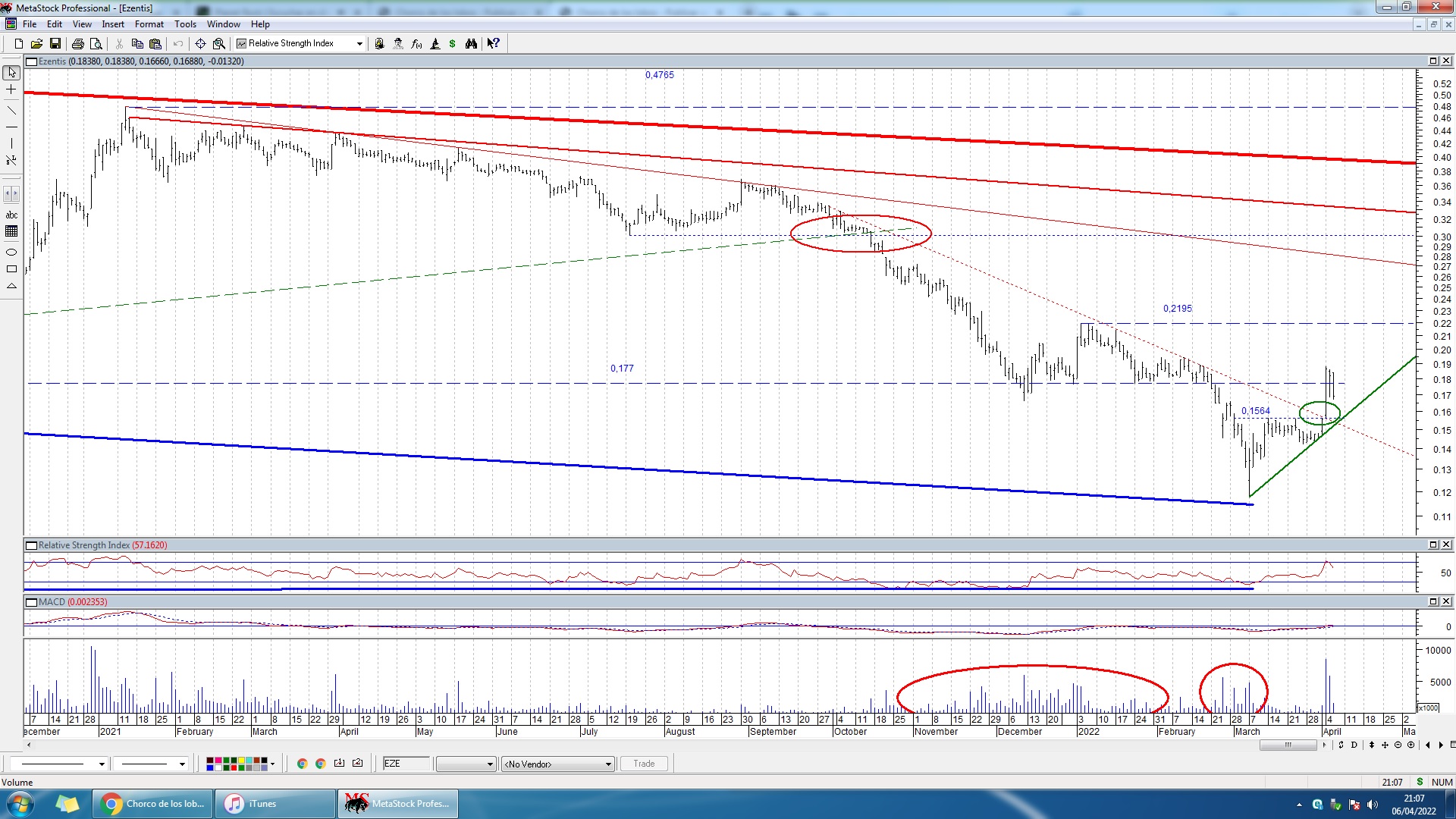The height and width of the screenshot is (819, 1456).
Task: Open the Tools menu
Action: pyautogui.click(x=185, y=24)
